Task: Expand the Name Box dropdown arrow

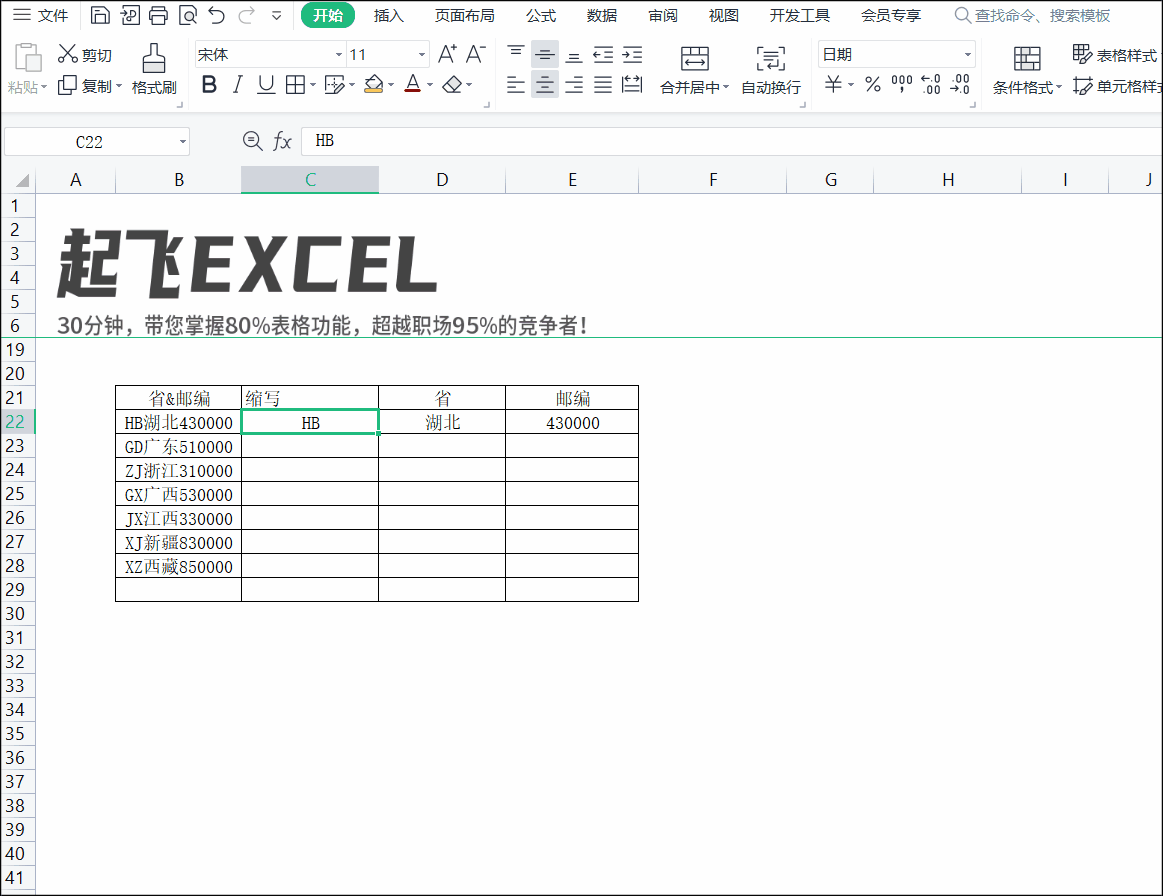Action: pyautogui.click(x=182, y=142)
